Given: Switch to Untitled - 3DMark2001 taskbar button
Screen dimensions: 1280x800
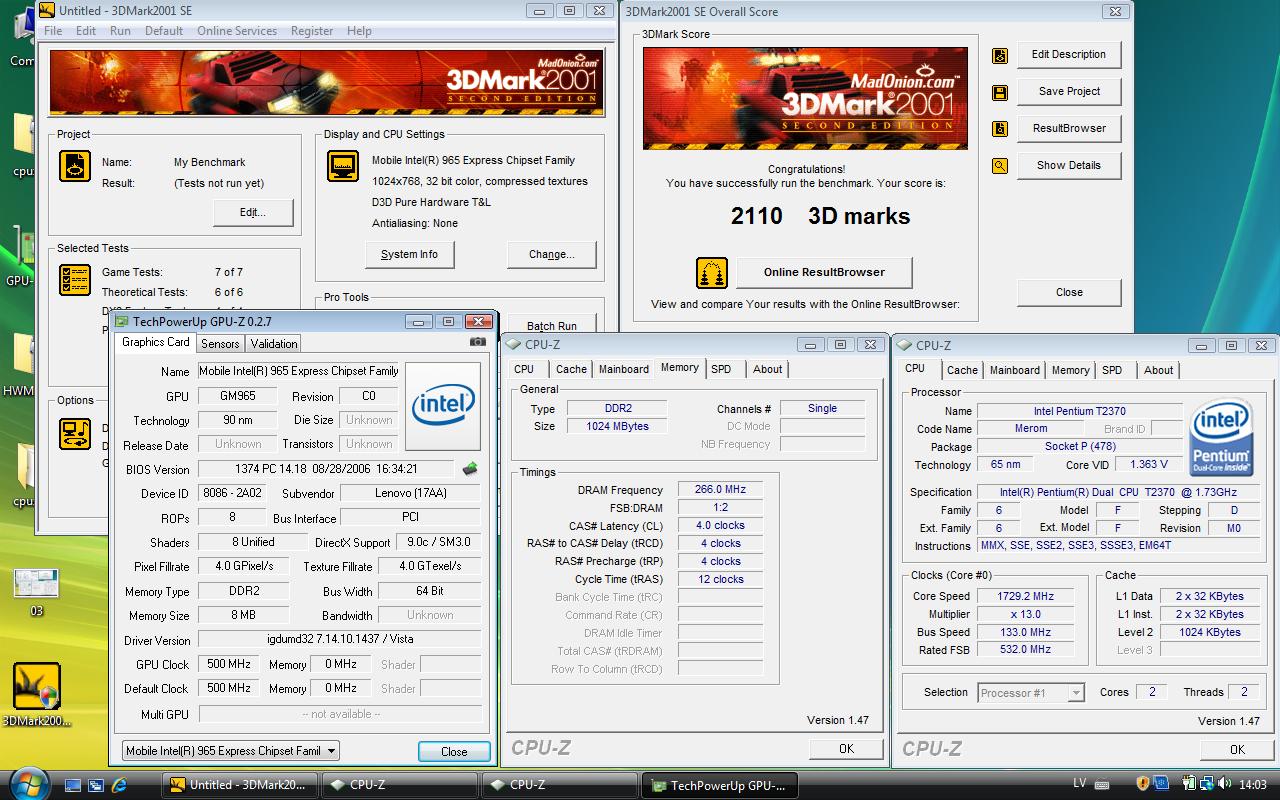Looking at the screenshot, I should click(240, 785).
